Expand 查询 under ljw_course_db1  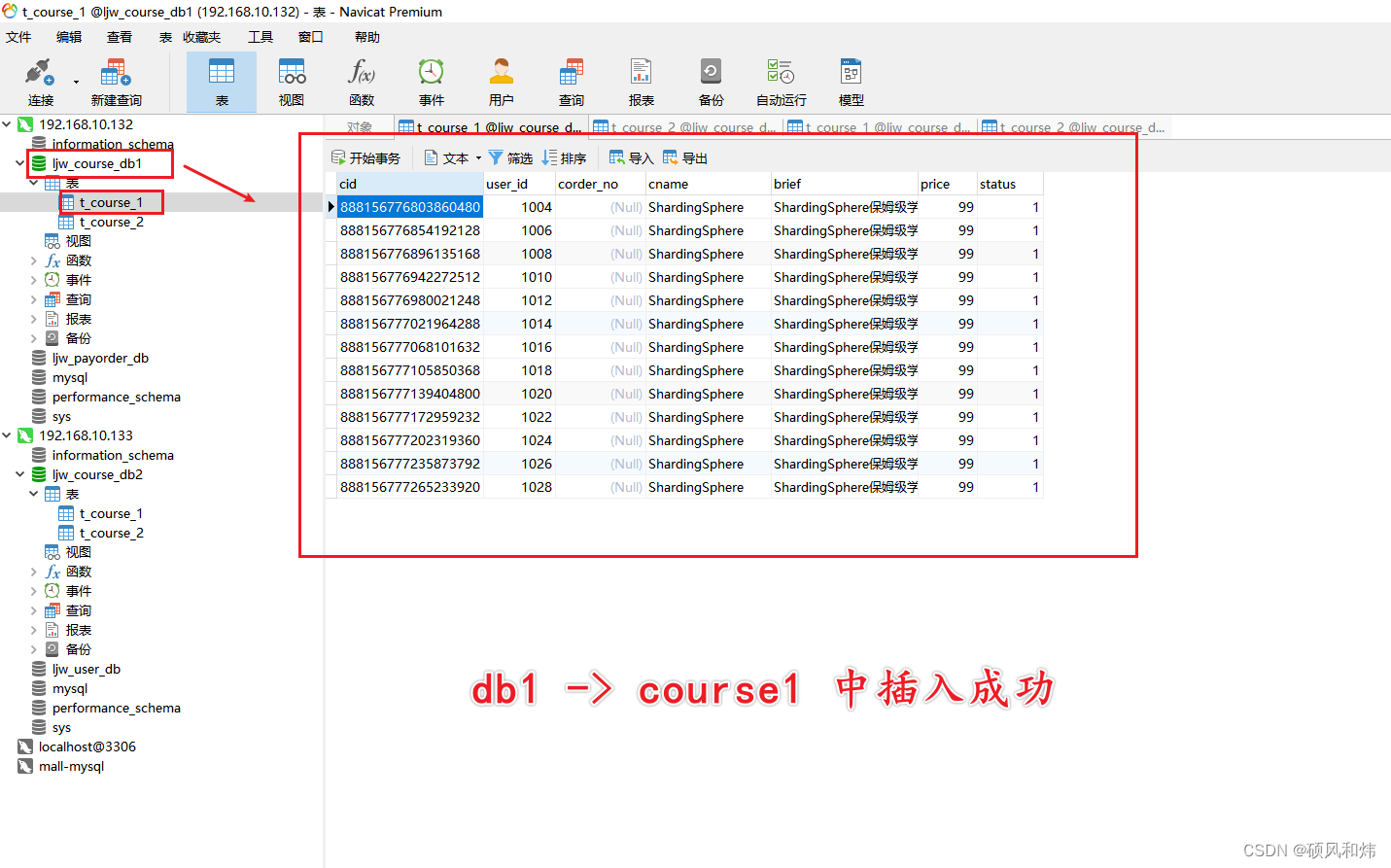click(x=34, y=299)
